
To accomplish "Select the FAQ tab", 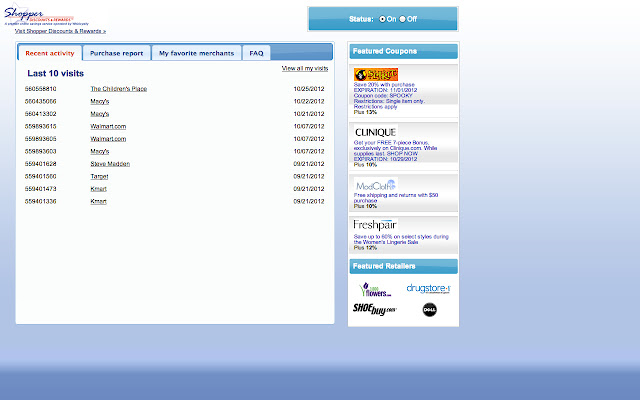I will [257, 53].
